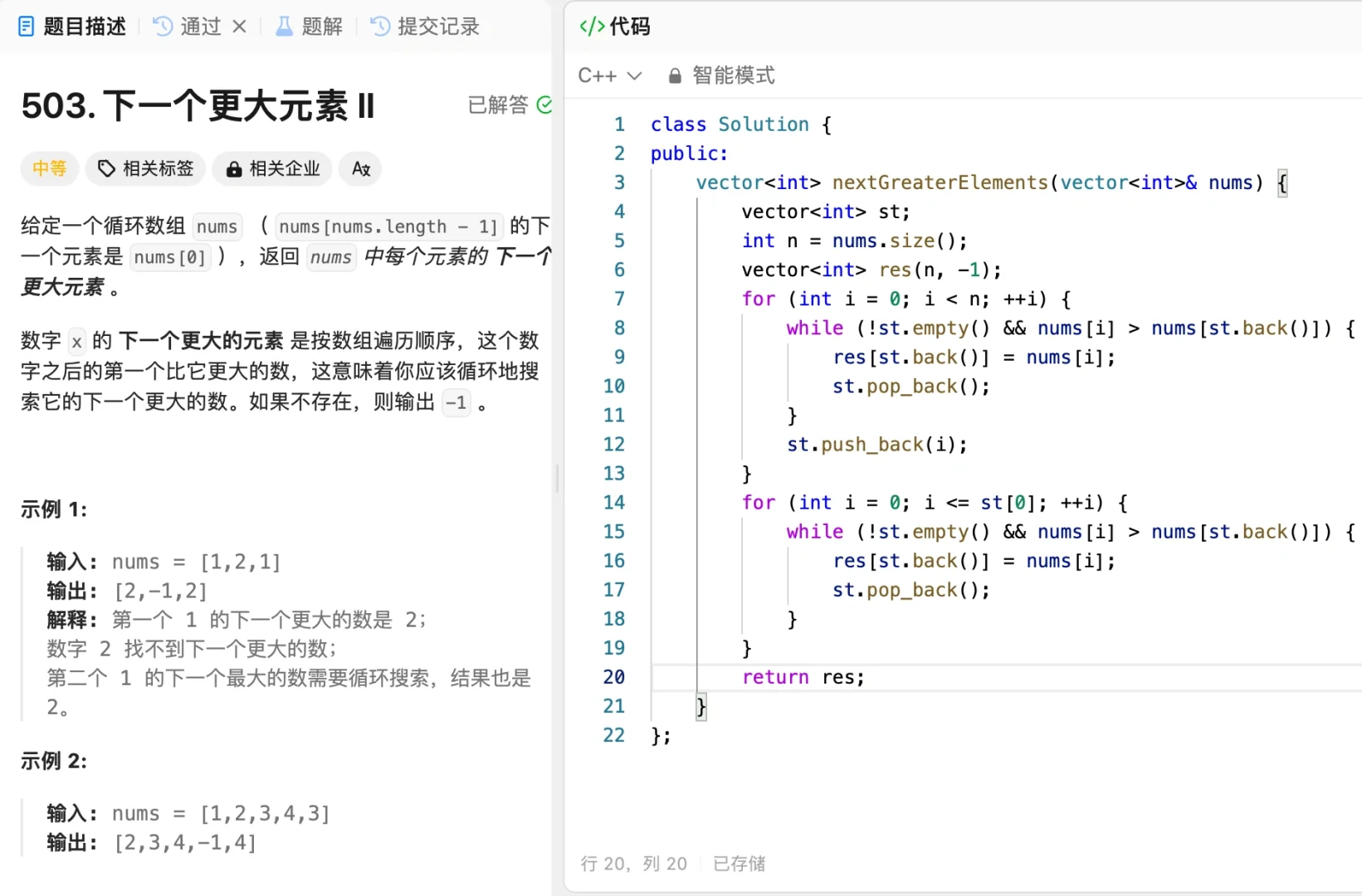This screenshot has width=1362, height=896.
Task: Click the example output '[2,-1,2]'
Action: click(x=161, y=591)
